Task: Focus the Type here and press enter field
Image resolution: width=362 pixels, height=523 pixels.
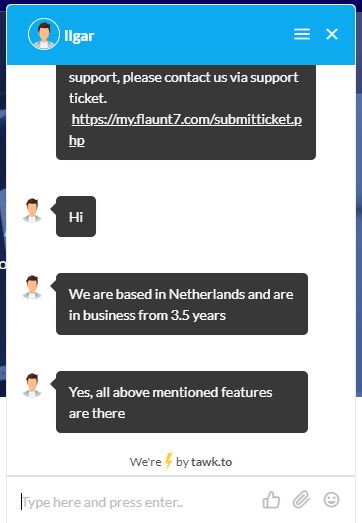Action: tap(137, 502)
